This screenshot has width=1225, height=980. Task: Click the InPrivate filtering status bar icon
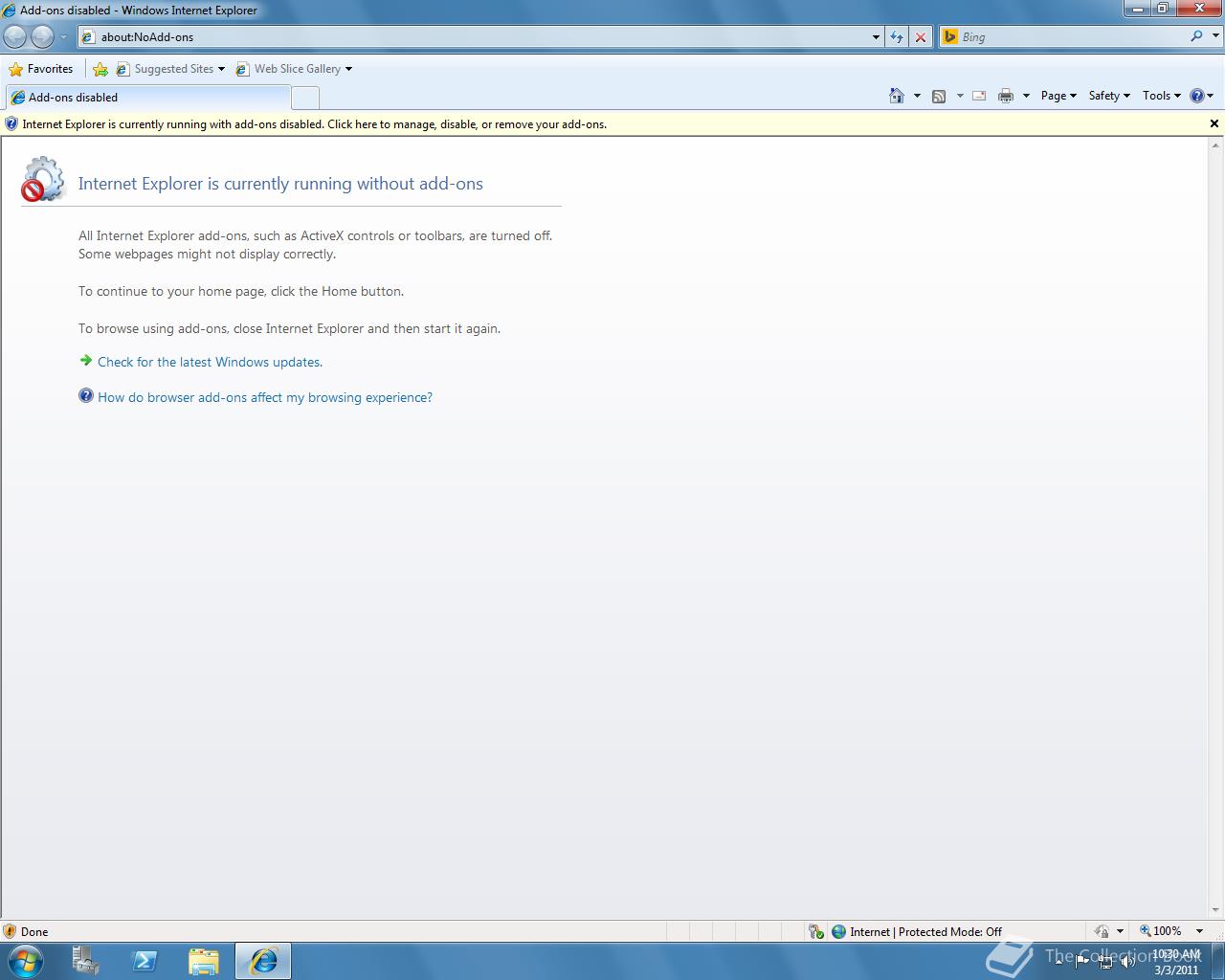pyautogui.click(x=1102, y=931)
